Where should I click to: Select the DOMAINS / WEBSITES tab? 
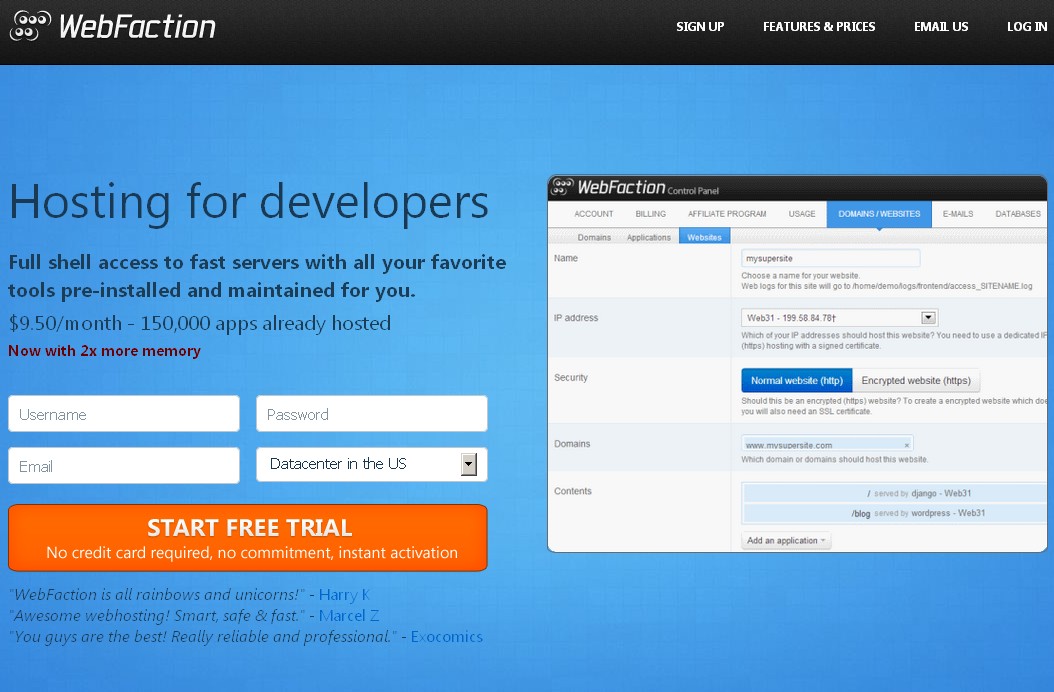click(879, 214)
